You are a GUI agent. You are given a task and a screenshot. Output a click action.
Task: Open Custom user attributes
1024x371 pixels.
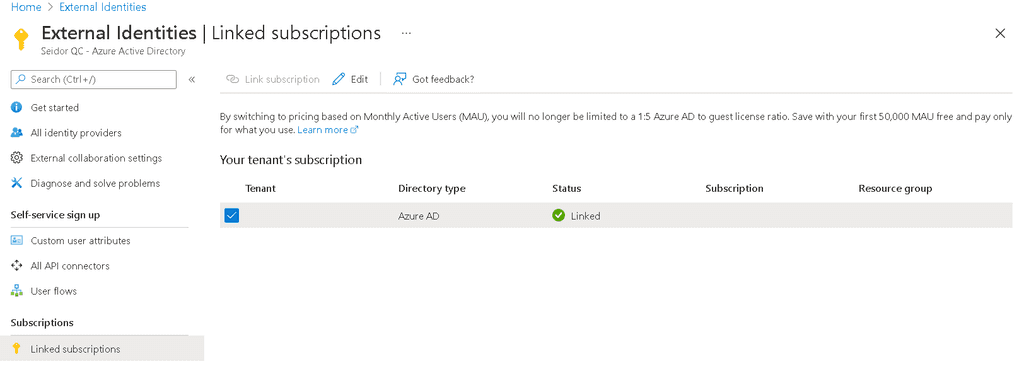[x=80, y=240]
